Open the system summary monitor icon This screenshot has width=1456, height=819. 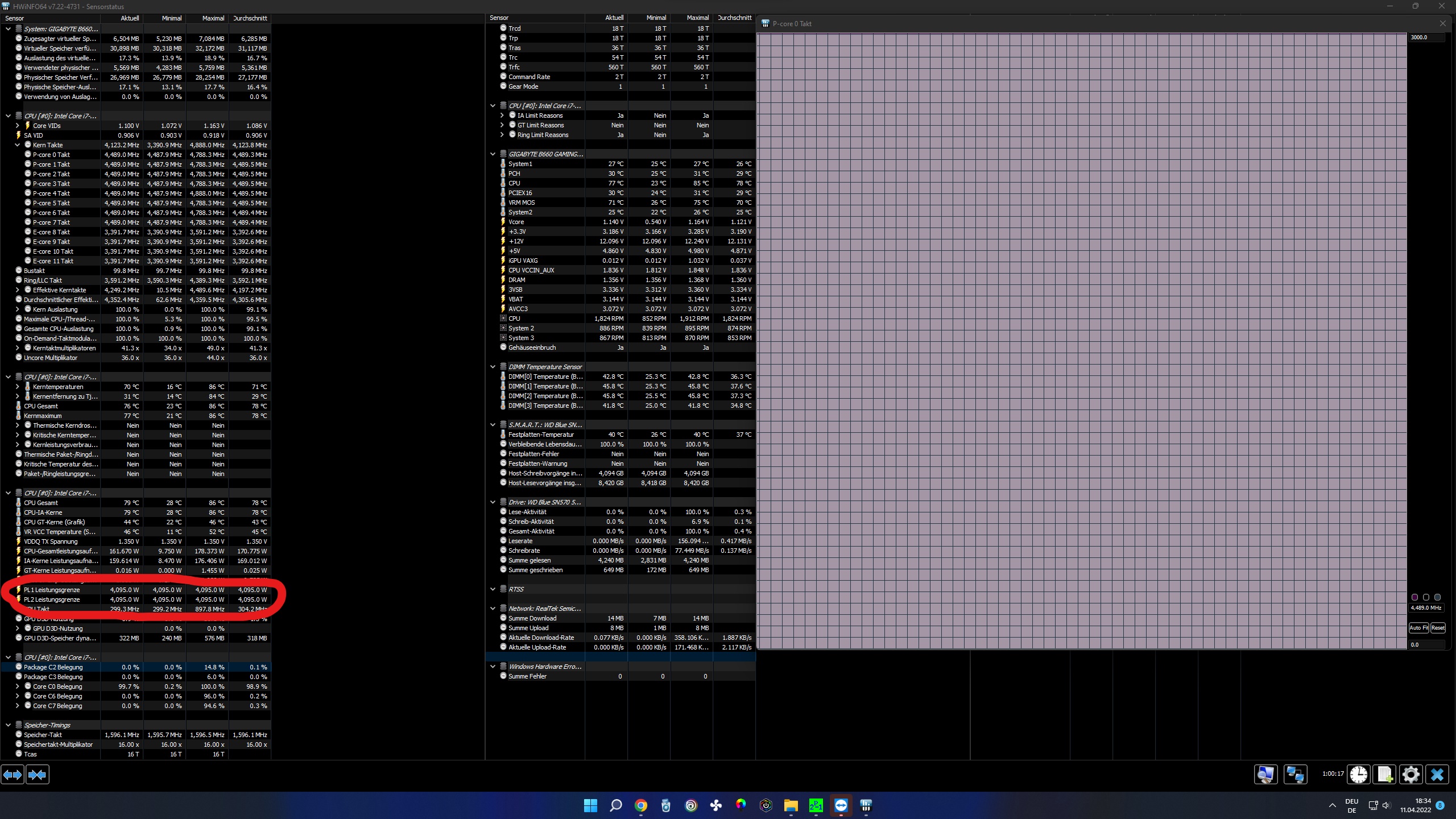1265,775
